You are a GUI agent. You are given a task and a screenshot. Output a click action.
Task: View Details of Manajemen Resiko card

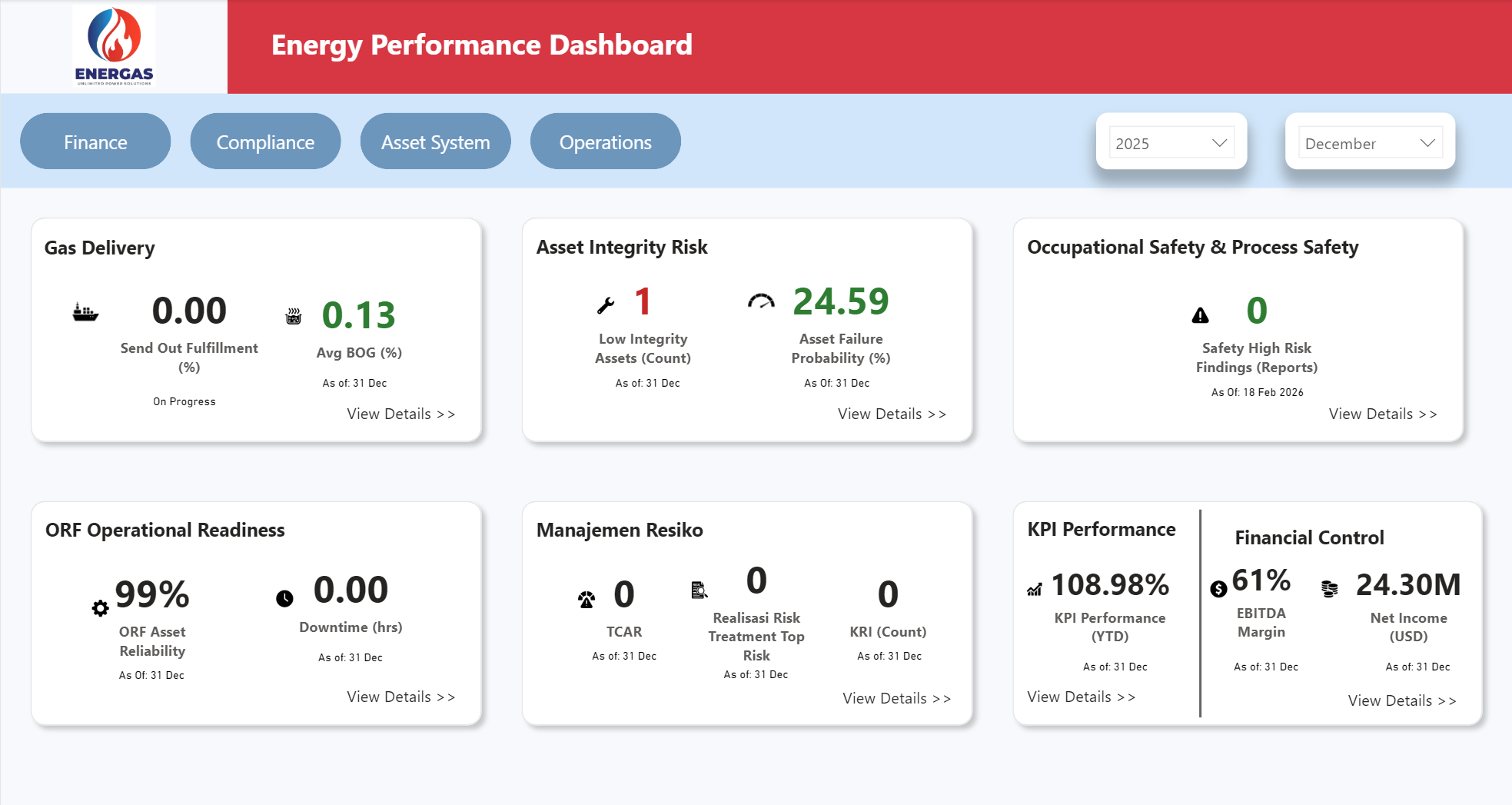coord(897,698)
